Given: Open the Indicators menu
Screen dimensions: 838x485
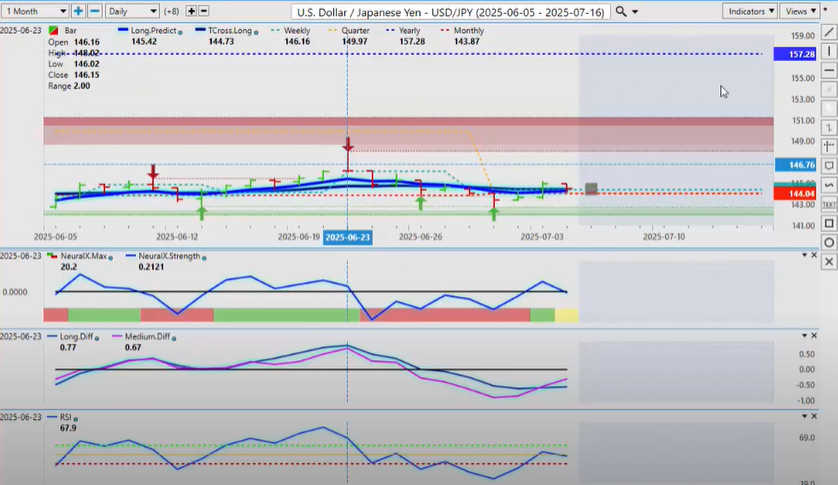Looking at the screenshot, I should [749, 11].
